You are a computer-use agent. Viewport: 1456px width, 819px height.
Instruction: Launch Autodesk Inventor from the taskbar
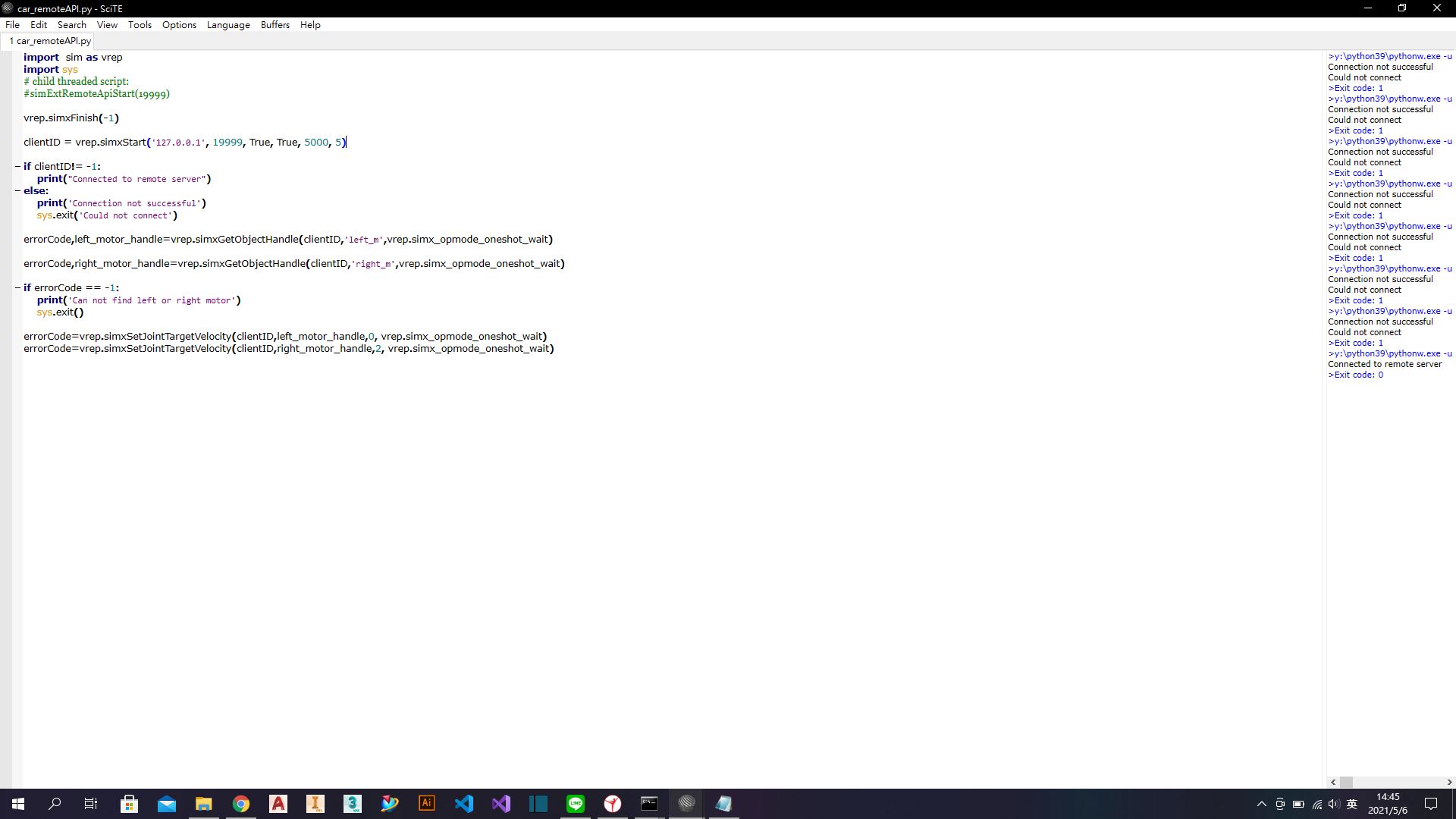click(x=315, y=804)
